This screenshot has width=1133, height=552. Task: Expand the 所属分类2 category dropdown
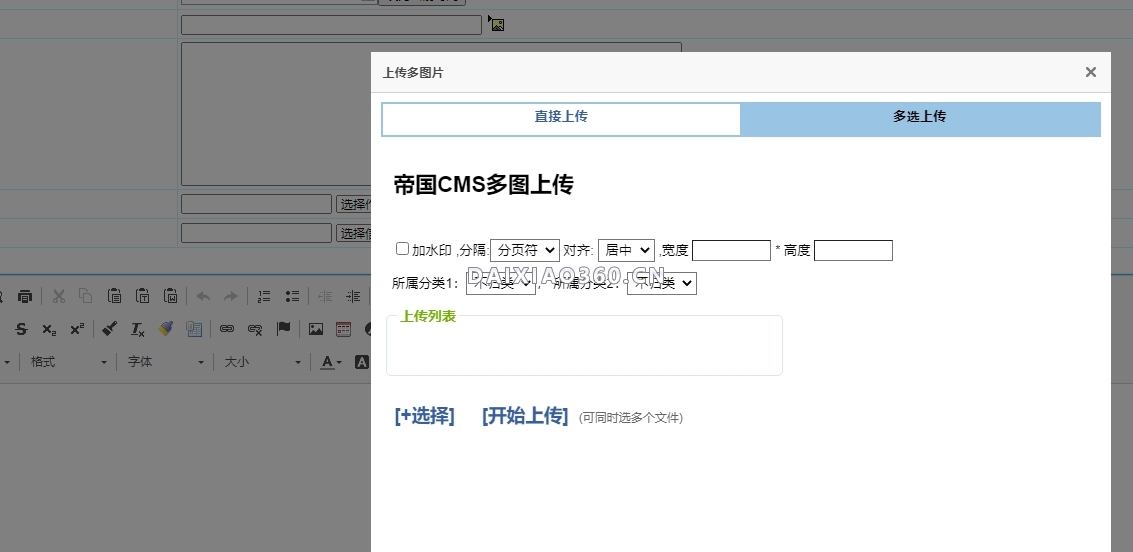661,283
